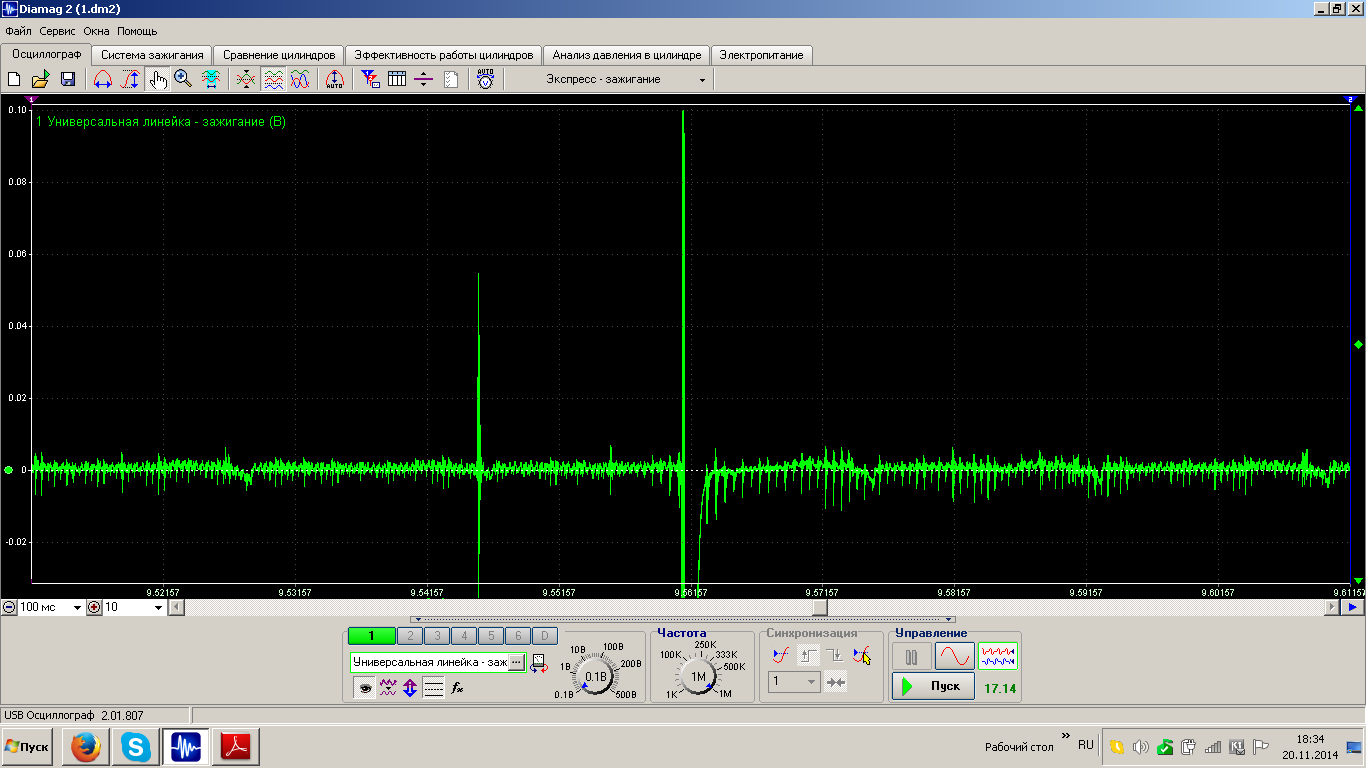Switch to Электропитание tab
The width and height of the screenshot is (1366, 768).
pyautogui.click(x=761, y=55)
